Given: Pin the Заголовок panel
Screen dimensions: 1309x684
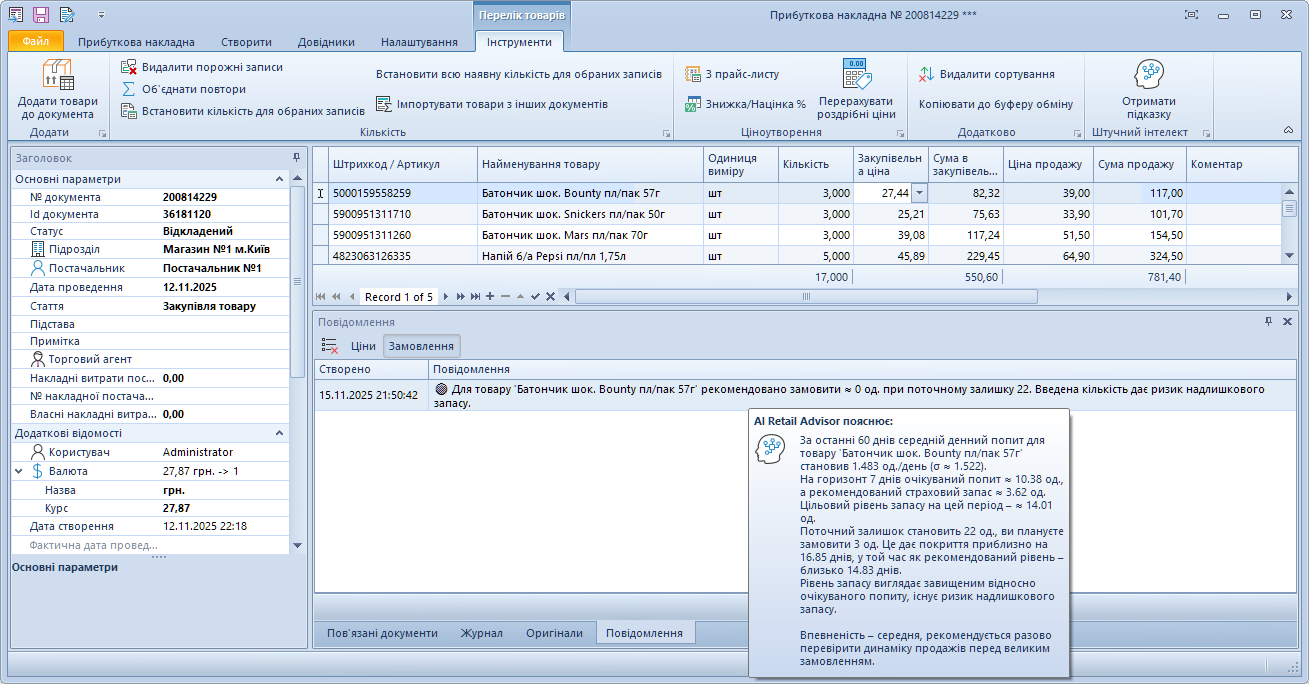Looking at the screenshot, I should (x=296, y=158).
